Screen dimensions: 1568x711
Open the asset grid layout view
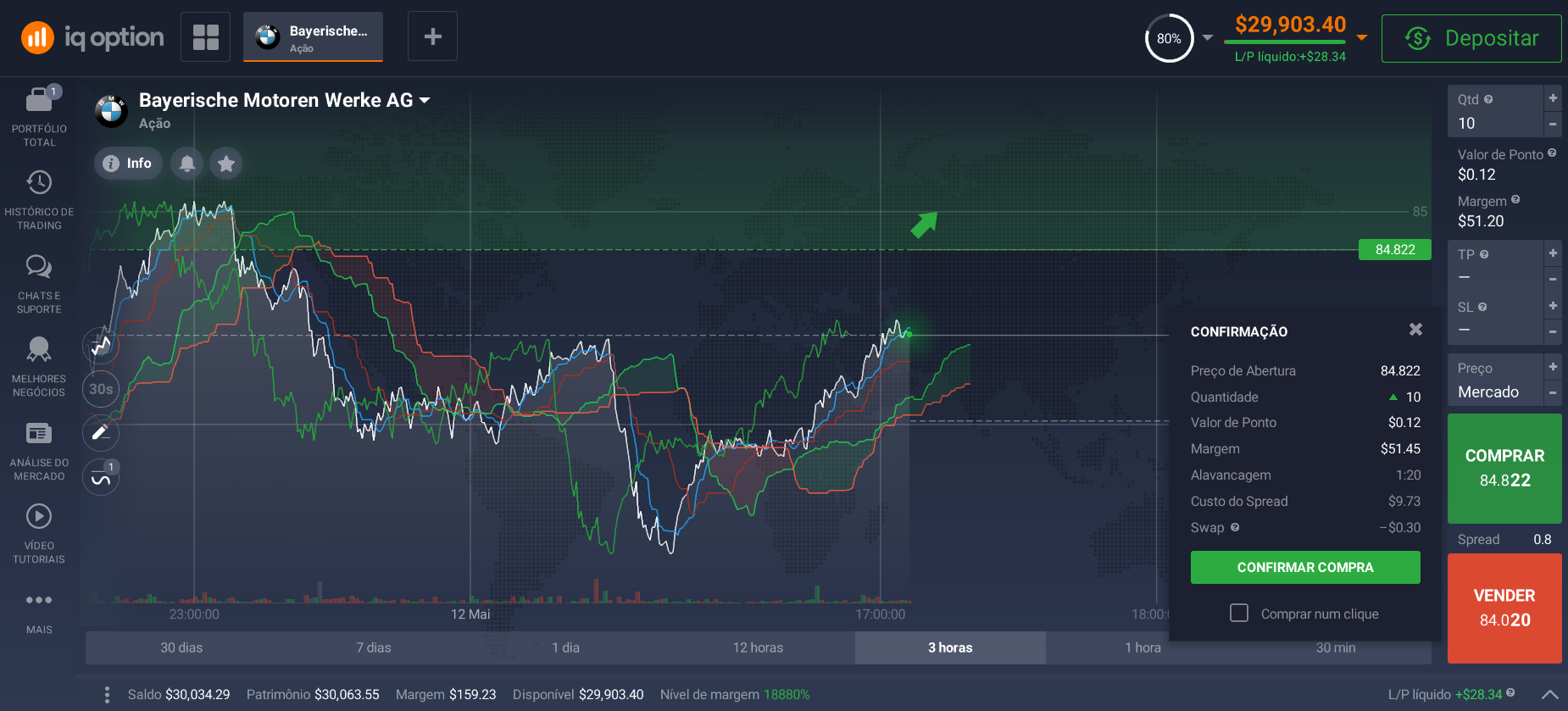tap(205, 36)
